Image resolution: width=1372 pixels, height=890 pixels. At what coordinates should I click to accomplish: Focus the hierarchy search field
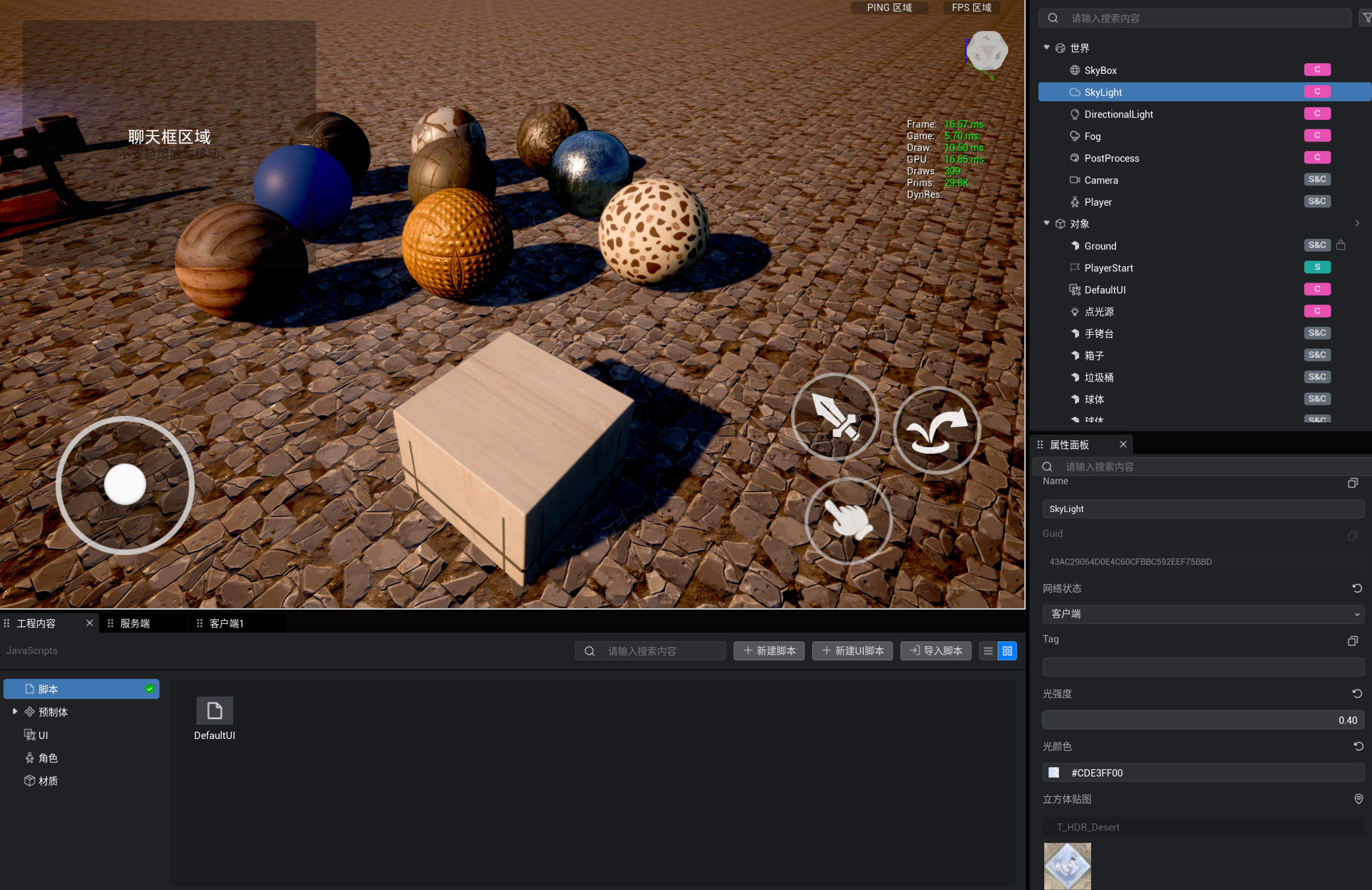click(1195, 18)
